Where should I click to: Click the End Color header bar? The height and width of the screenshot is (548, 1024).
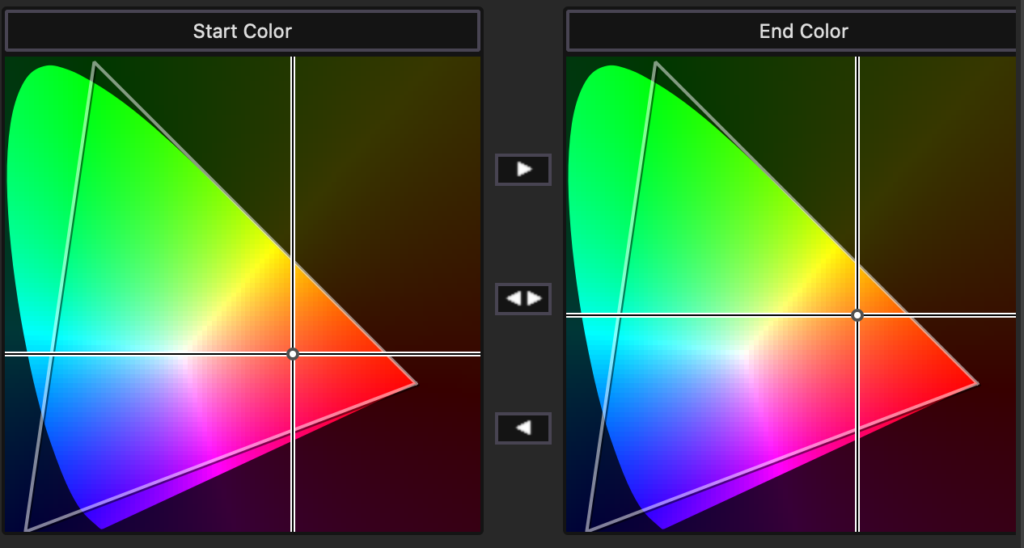pos(803,31)
